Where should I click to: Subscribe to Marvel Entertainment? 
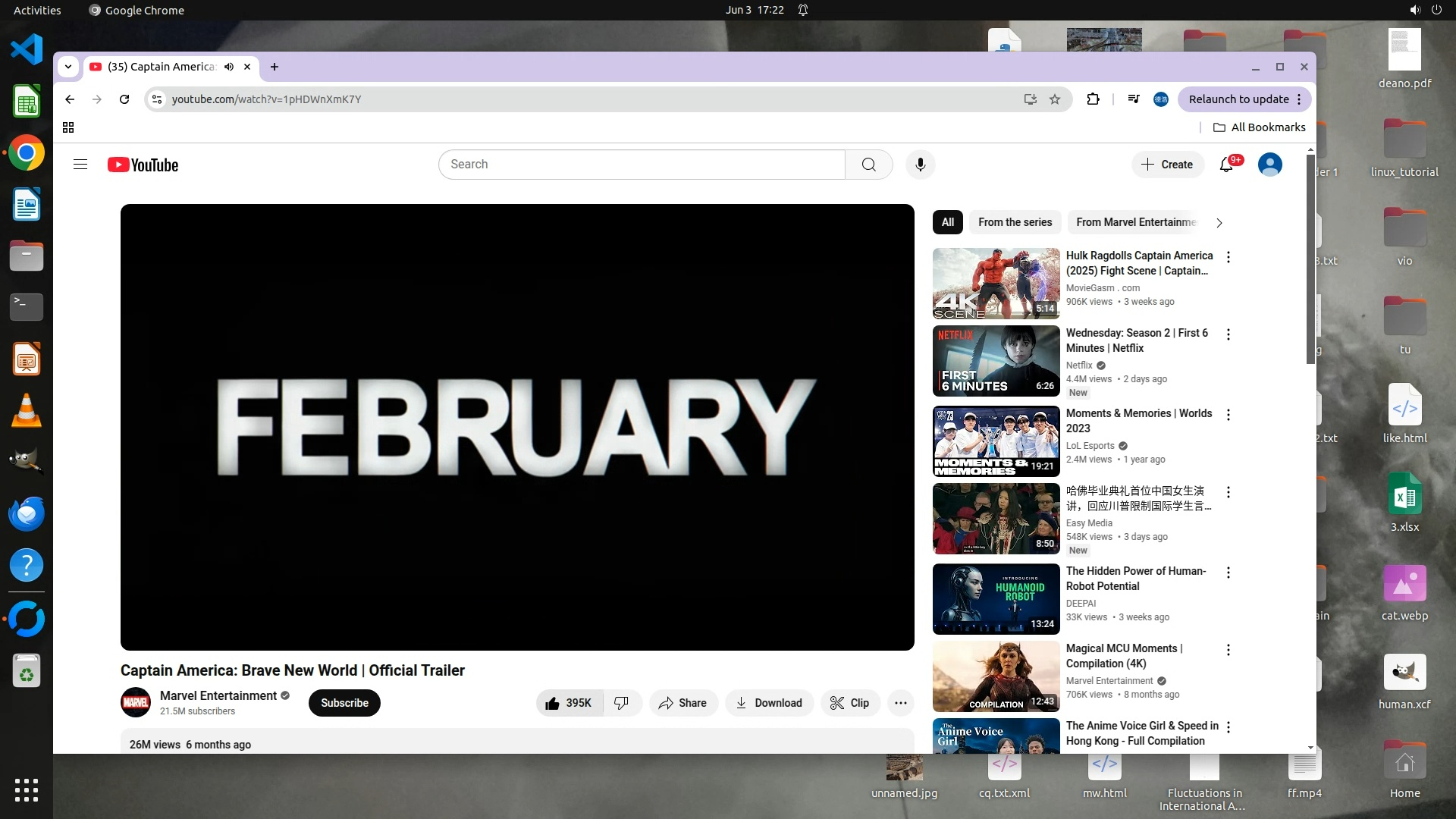pos(344,703)
